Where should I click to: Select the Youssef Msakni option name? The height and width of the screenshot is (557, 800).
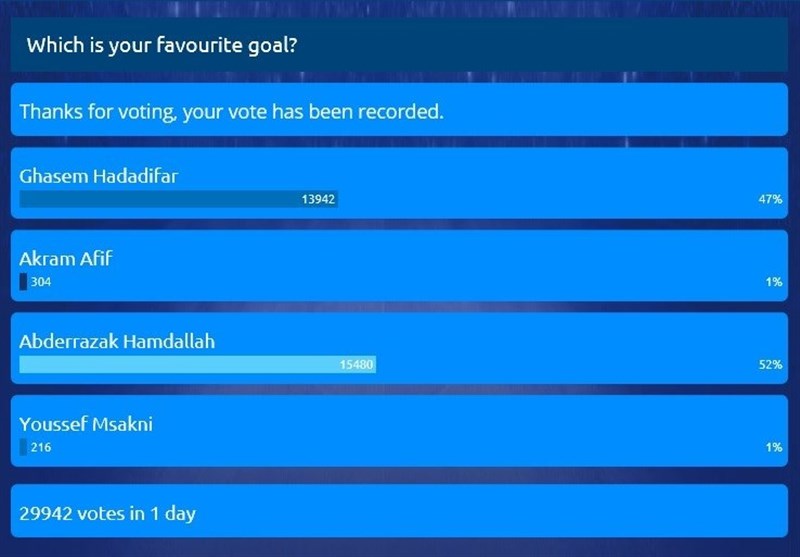coord(86,424)
